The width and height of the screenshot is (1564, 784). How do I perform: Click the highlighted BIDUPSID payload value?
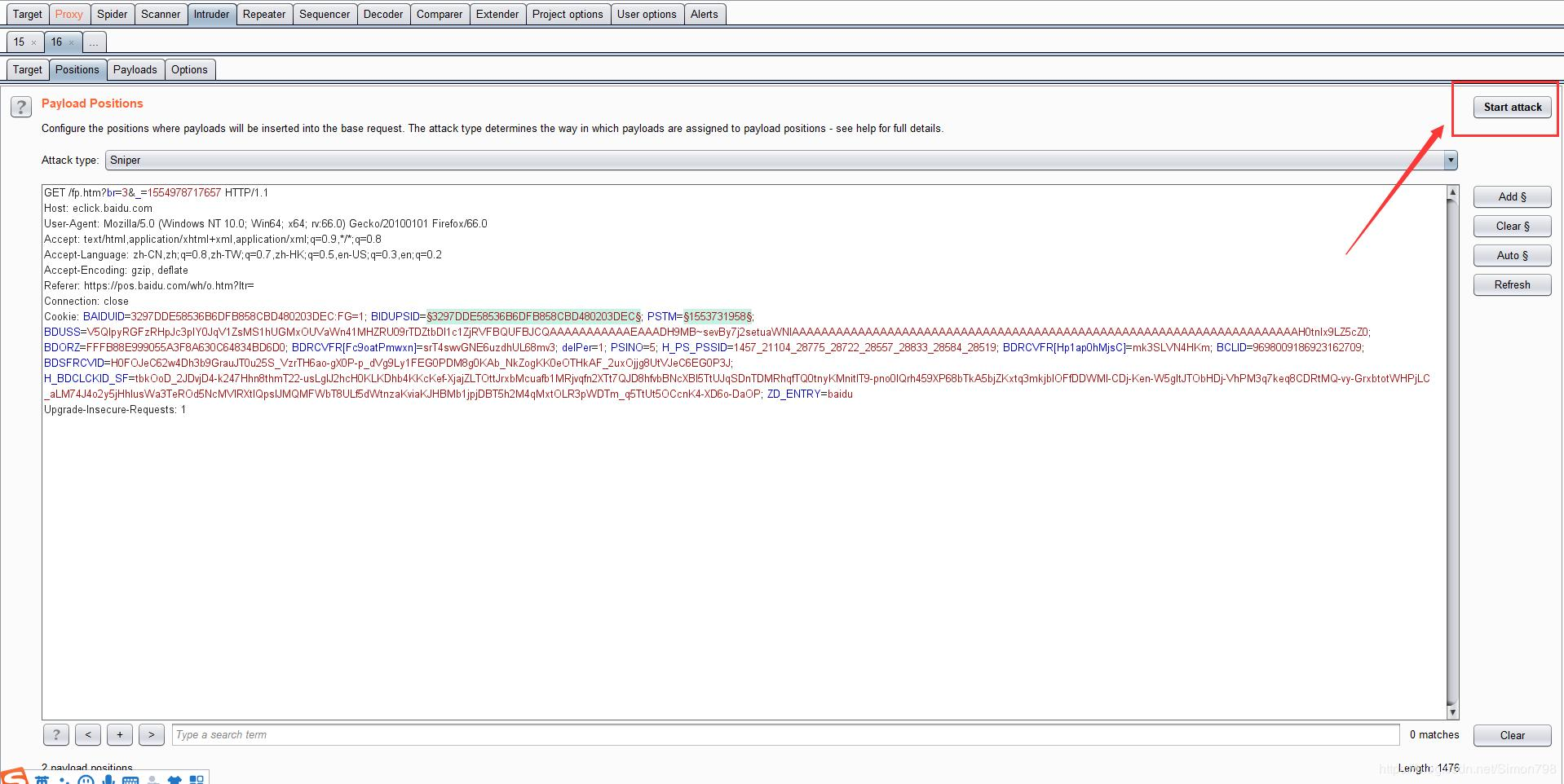pos(534,316)
